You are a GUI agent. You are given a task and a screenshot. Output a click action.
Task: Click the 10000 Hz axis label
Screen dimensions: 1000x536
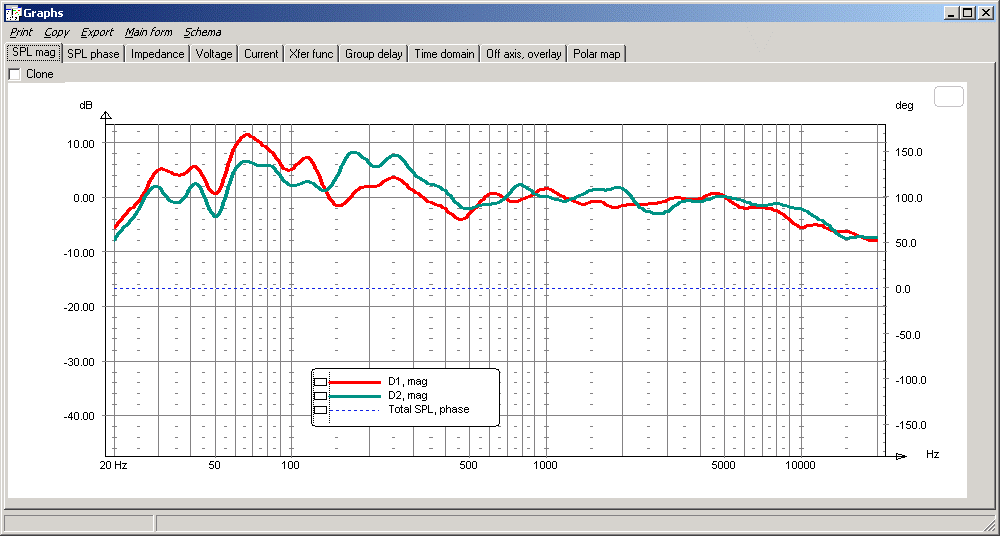800,465
